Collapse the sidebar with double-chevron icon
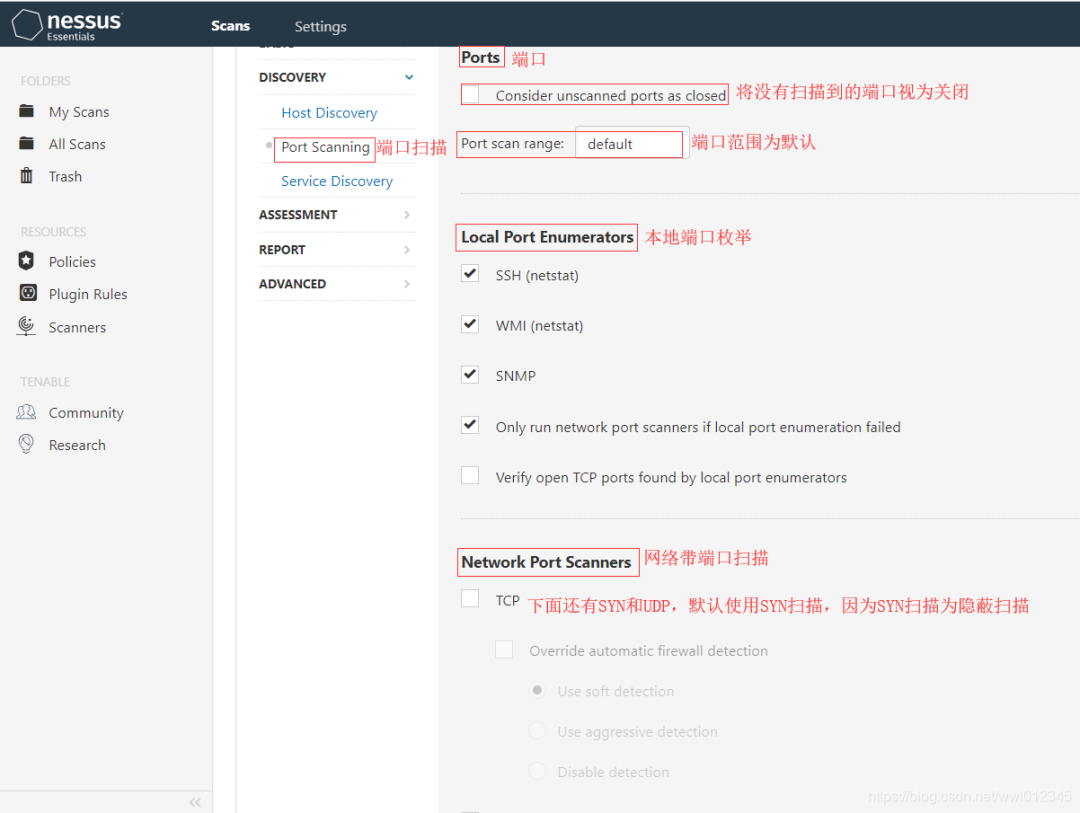This screenshot has width=1080, height=813. [195, 802]
